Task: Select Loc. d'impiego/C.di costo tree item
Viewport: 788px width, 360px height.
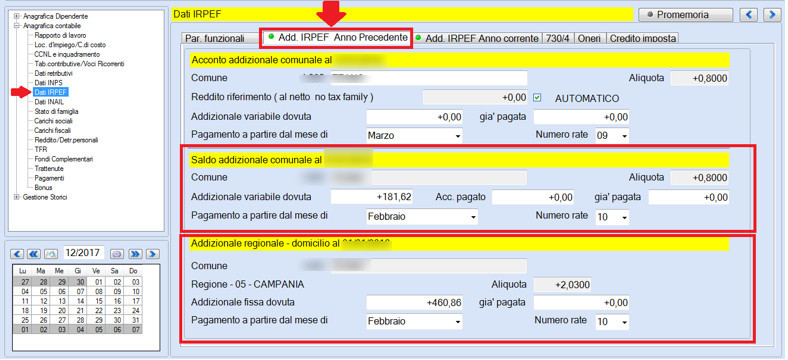Action: tap(70, 45)
